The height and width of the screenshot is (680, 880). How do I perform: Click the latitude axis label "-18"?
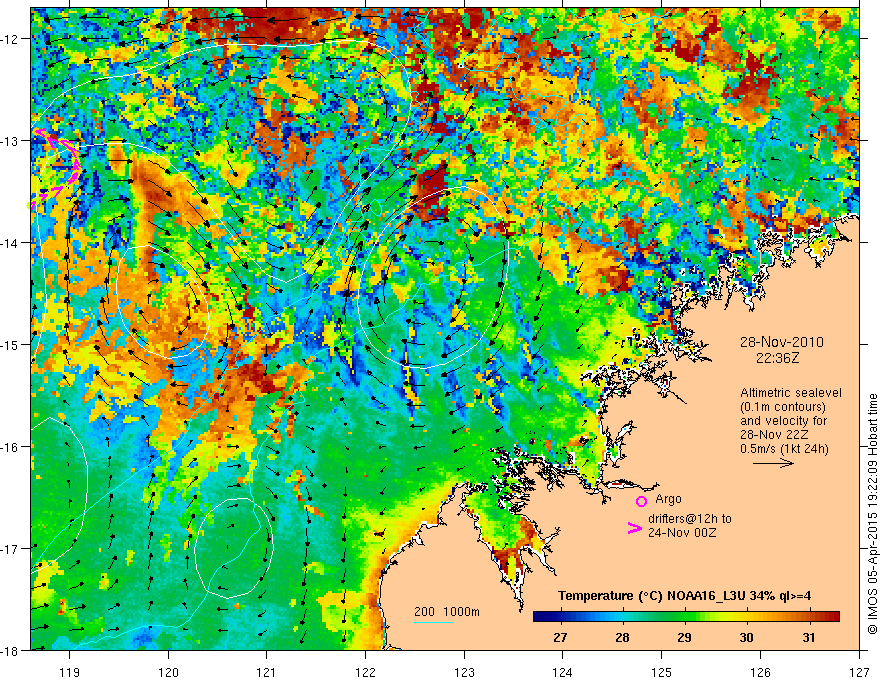click(x=10, y=650)
